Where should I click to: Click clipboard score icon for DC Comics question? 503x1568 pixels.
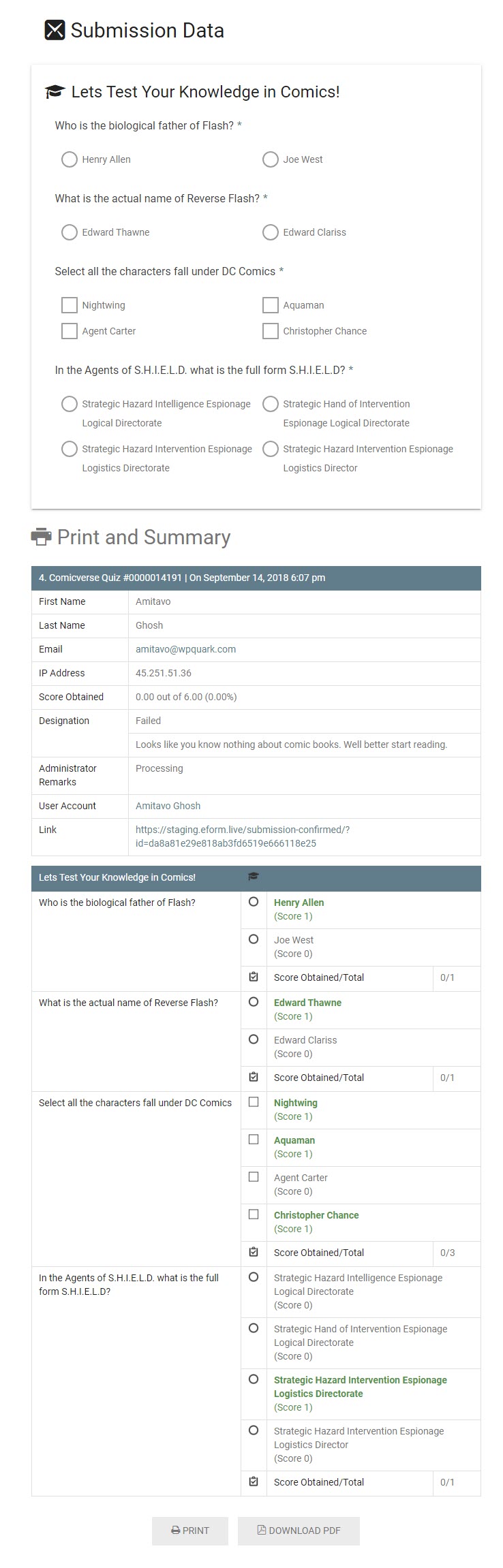tap(254, 1252)
